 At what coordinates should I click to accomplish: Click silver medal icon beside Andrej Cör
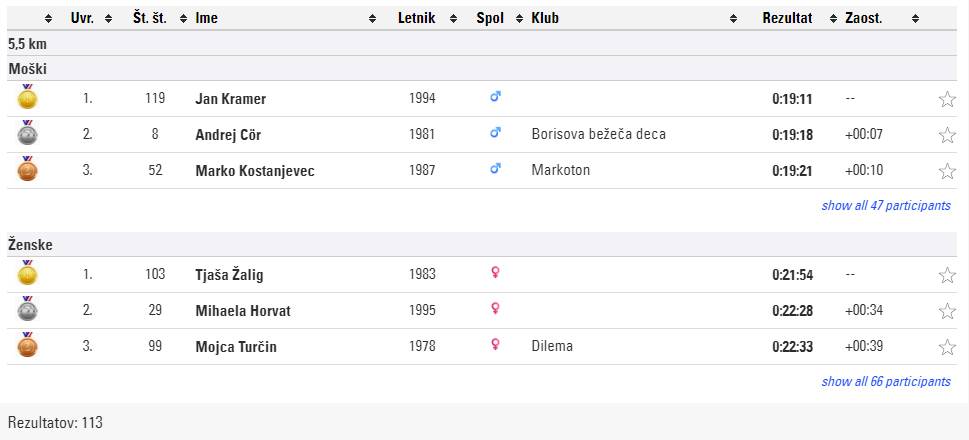pyautogui.click(x=27, y=134)
